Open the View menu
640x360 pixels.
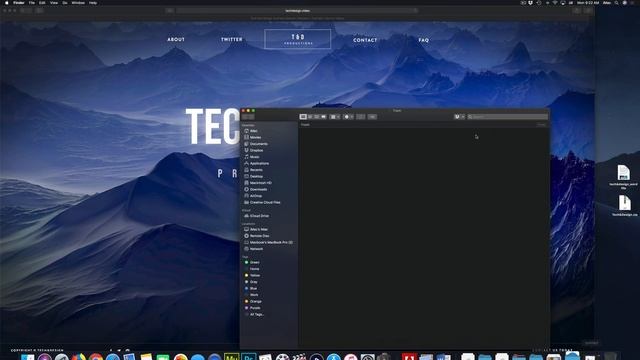(x=54, y=2)
